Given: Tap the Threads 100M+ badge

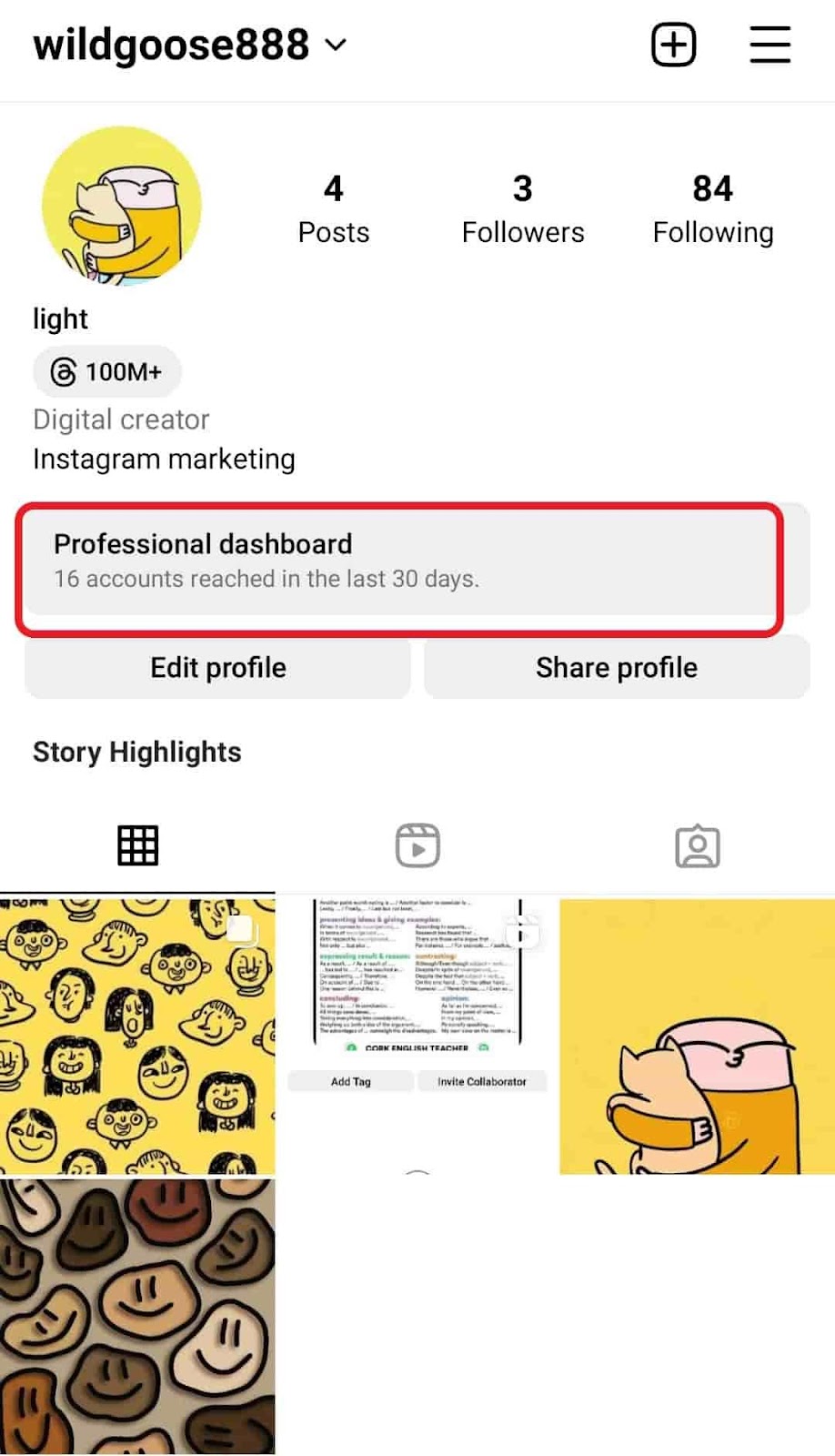Looking at the screenshot, I should coord(107,371).
